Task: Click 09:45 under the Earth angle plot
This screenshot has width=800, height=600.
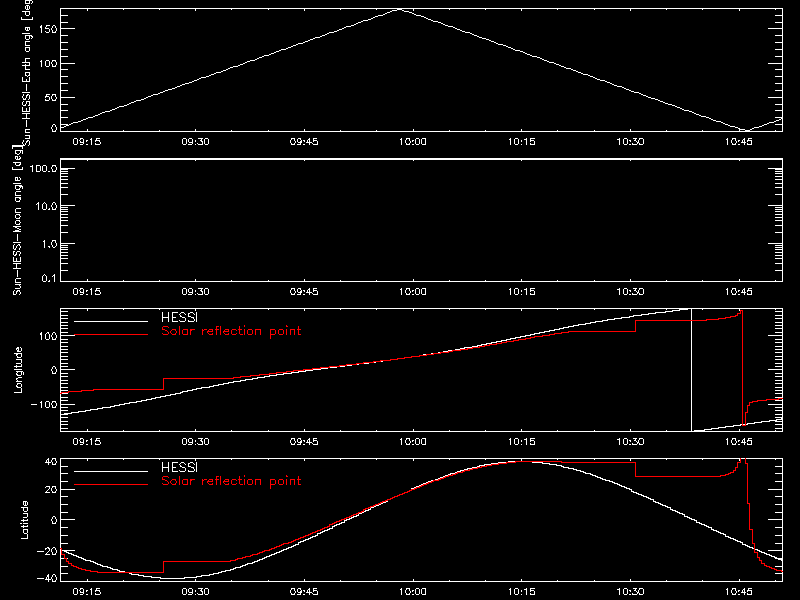Action: pyautogui.click(x=304, y=141)
